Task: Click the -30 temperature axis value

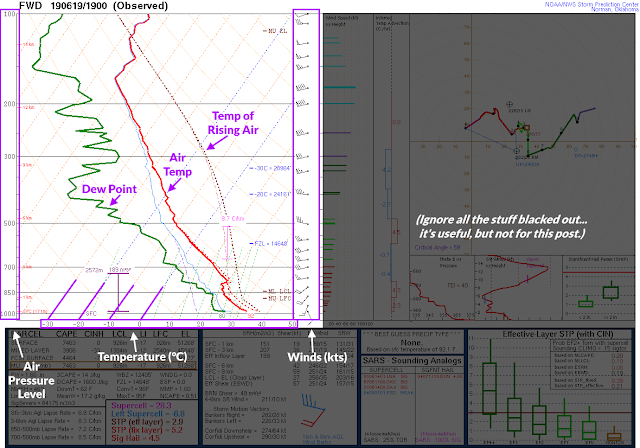Action: (48, 324)
